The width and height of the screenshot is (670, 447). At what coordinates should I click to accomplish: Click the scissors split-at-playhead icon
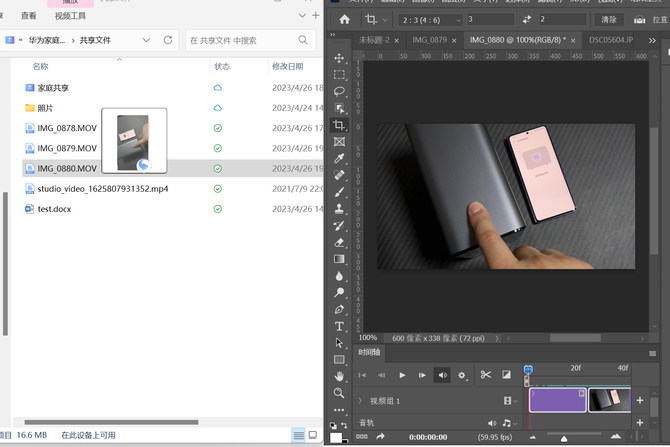coord(485,375)
